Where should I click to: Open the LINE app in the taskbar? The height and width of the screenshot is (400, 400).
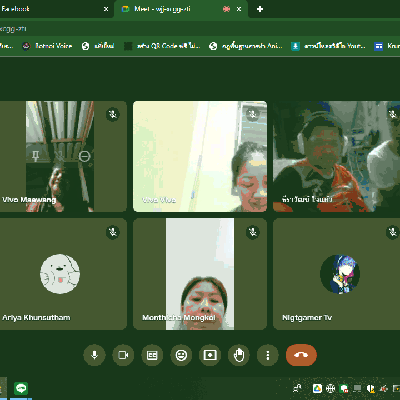[21, 388]
